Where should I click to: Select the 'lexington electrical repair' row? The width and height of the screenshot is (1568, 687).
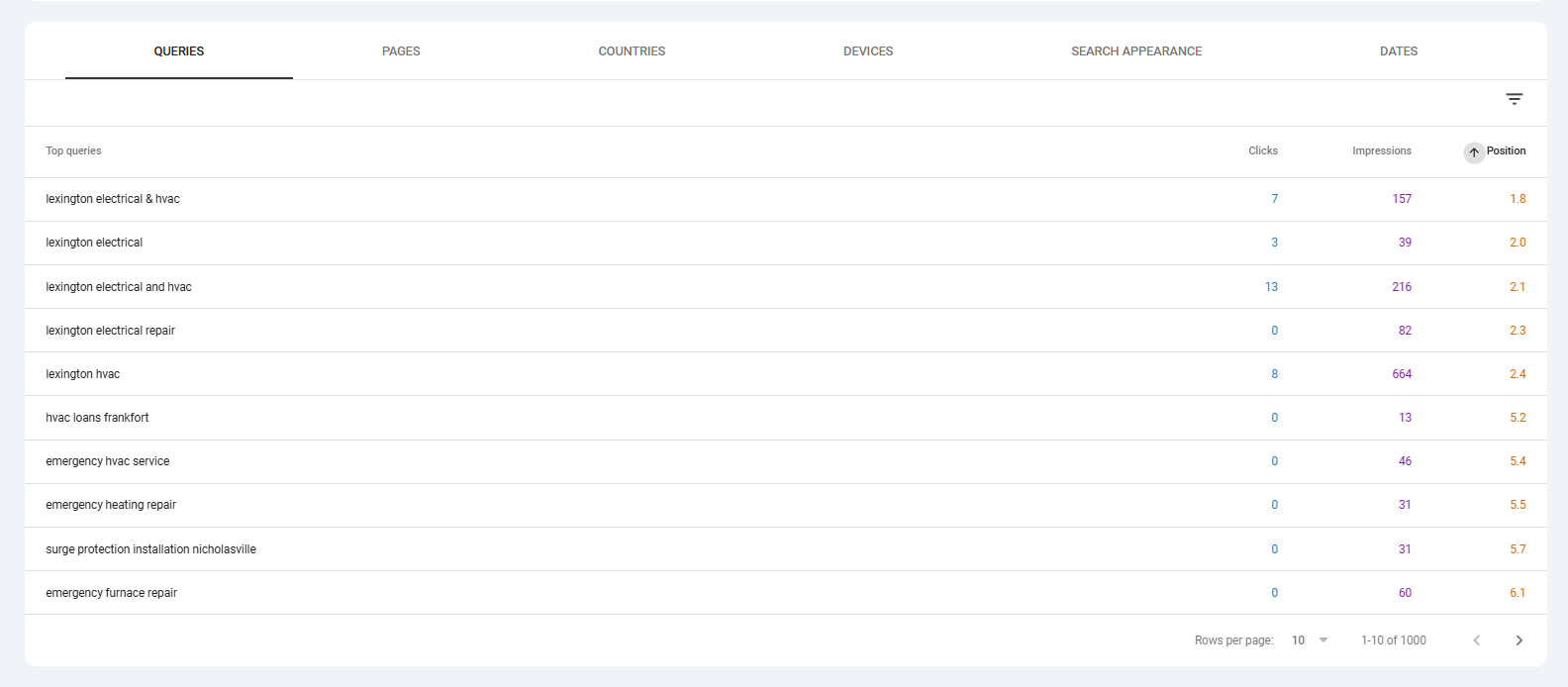point(110,331)
